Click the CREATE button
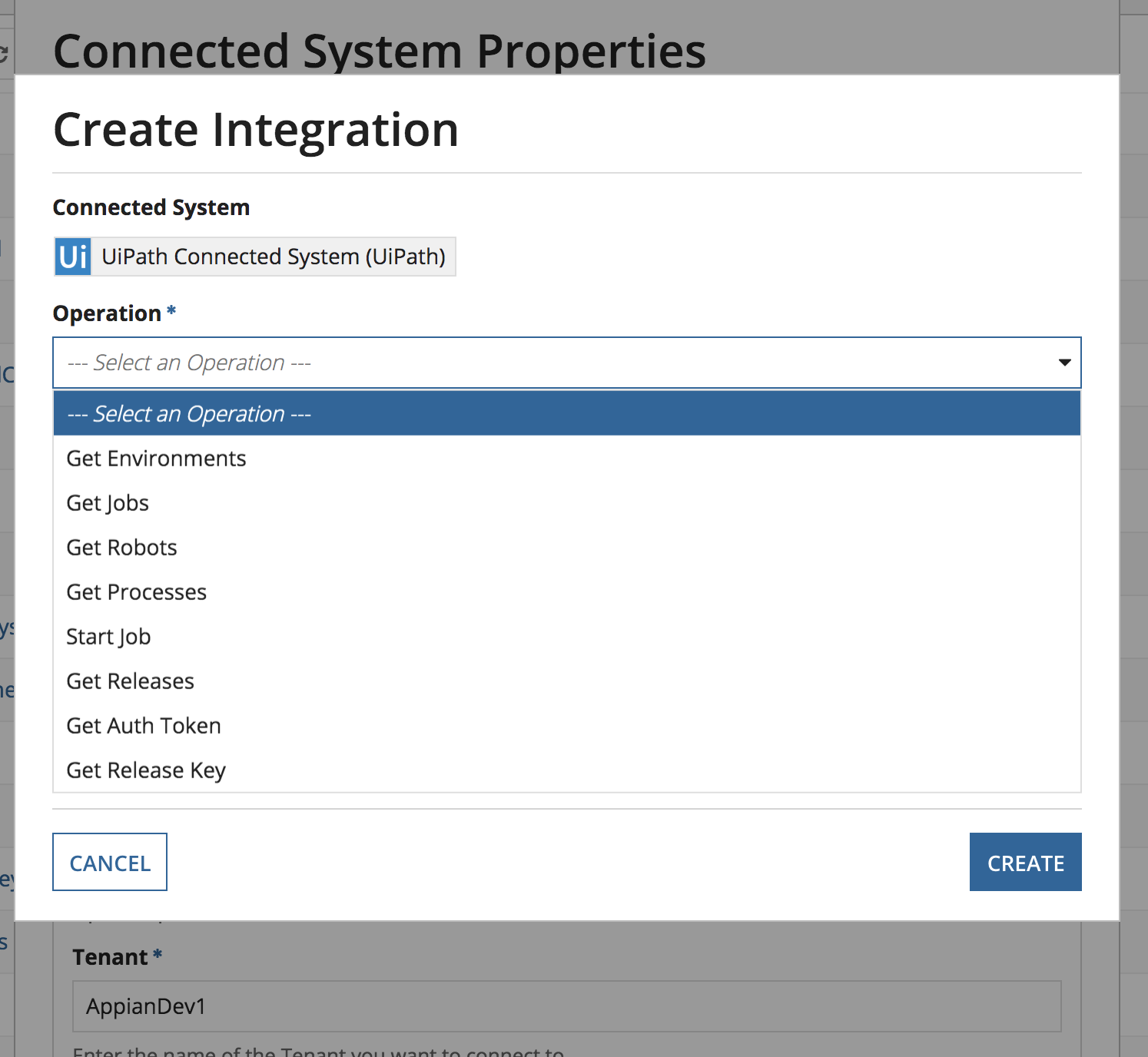1148x1057 pixels. tap(1025, 862)
